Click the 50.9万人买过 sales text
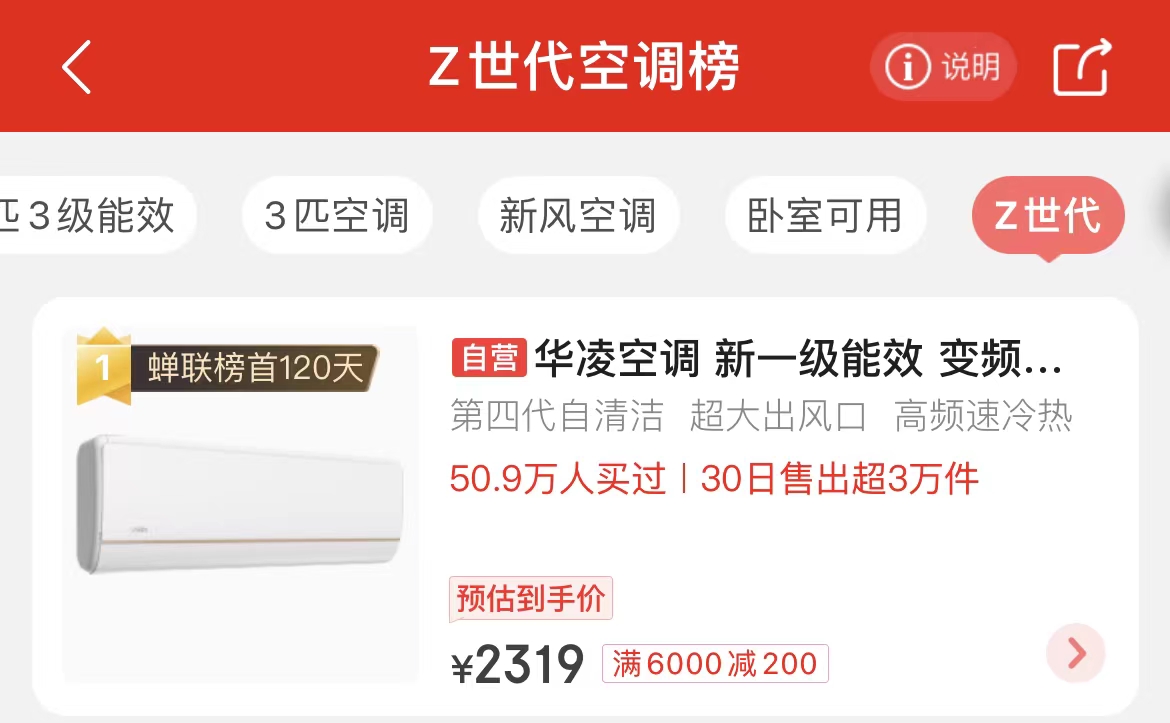 coord(557,478)
